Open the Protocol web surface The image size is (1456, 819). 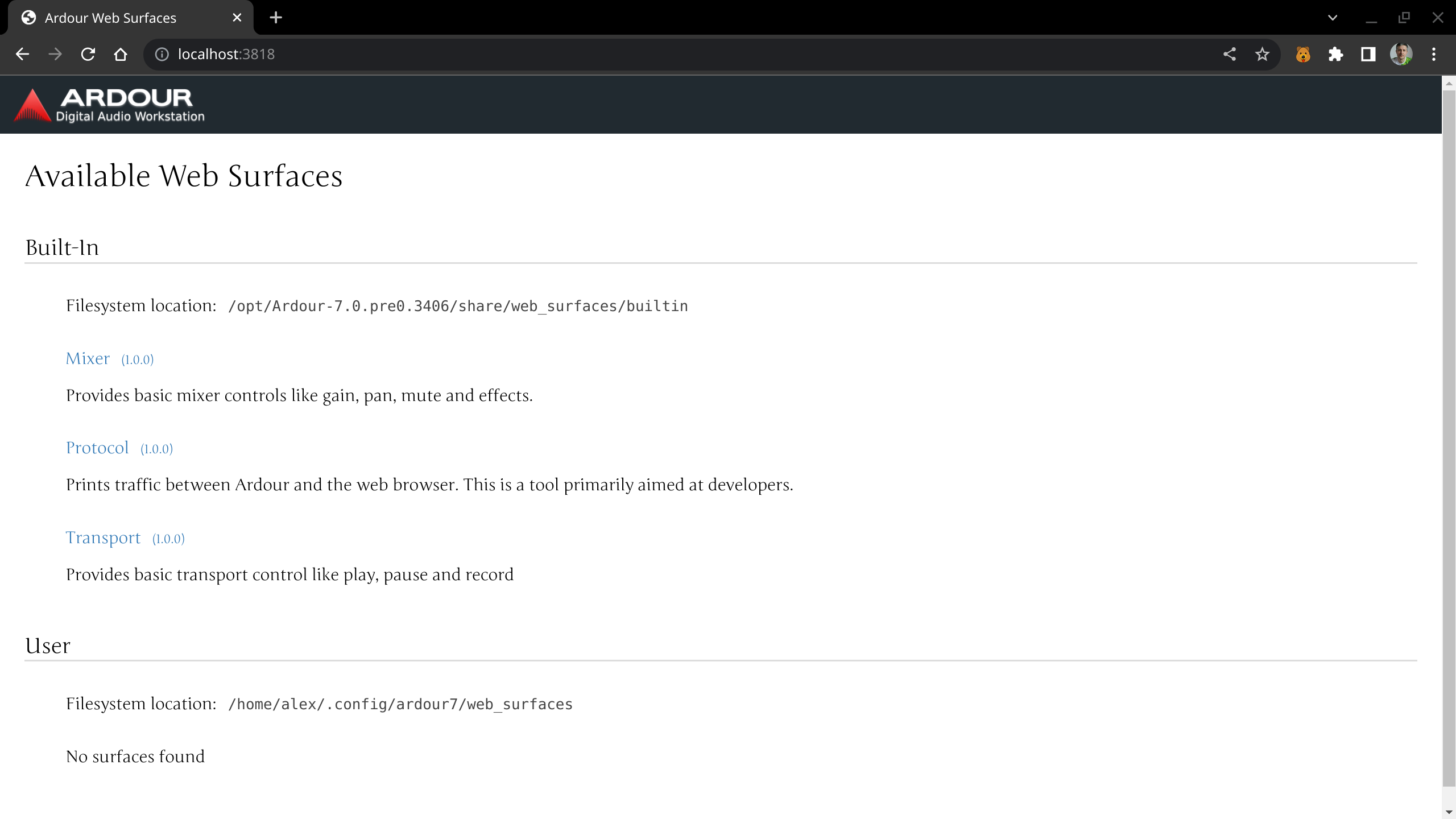[97, 448]
